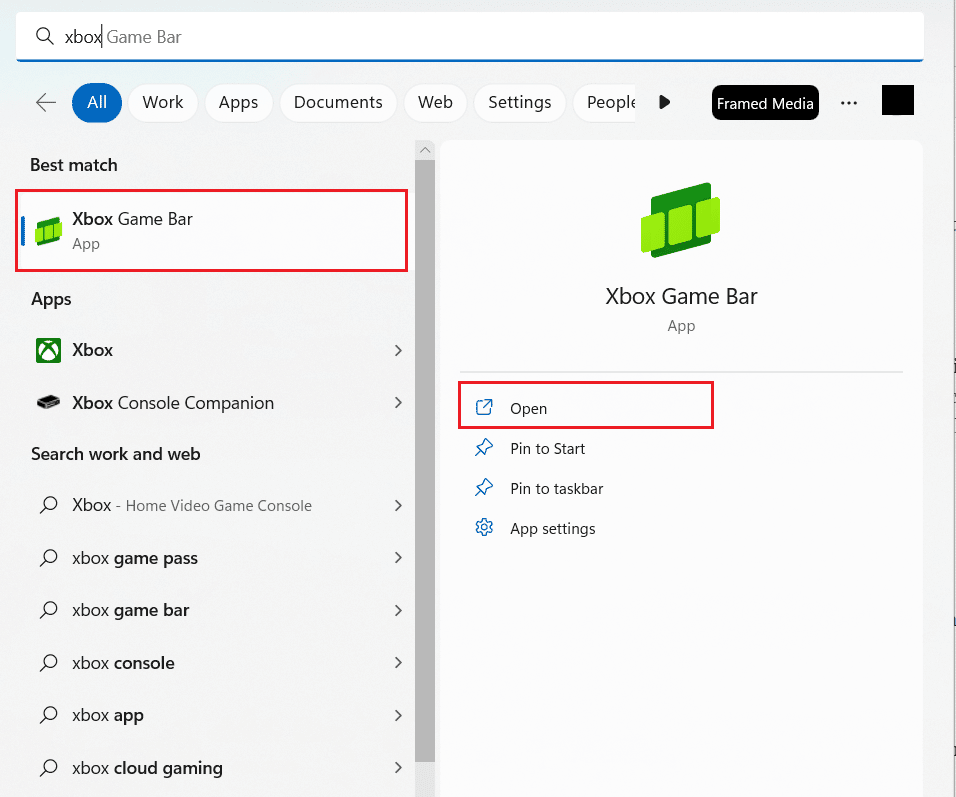Select the Xbox app icon in Apps list
Screen dimensions: 956x797
pyautogui.click(x=47, y=350)
